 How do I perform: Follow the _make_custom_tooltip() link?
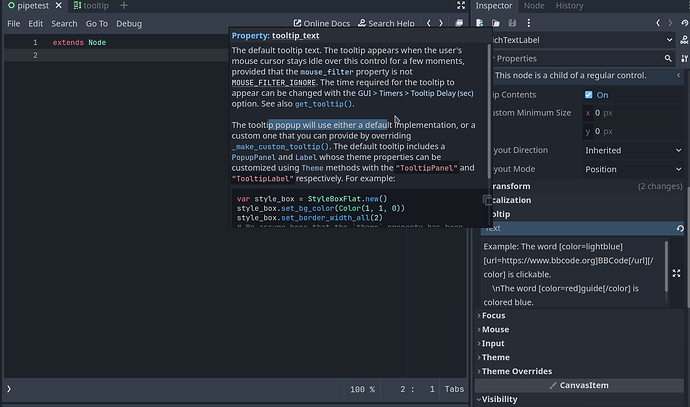pos(280,147)
